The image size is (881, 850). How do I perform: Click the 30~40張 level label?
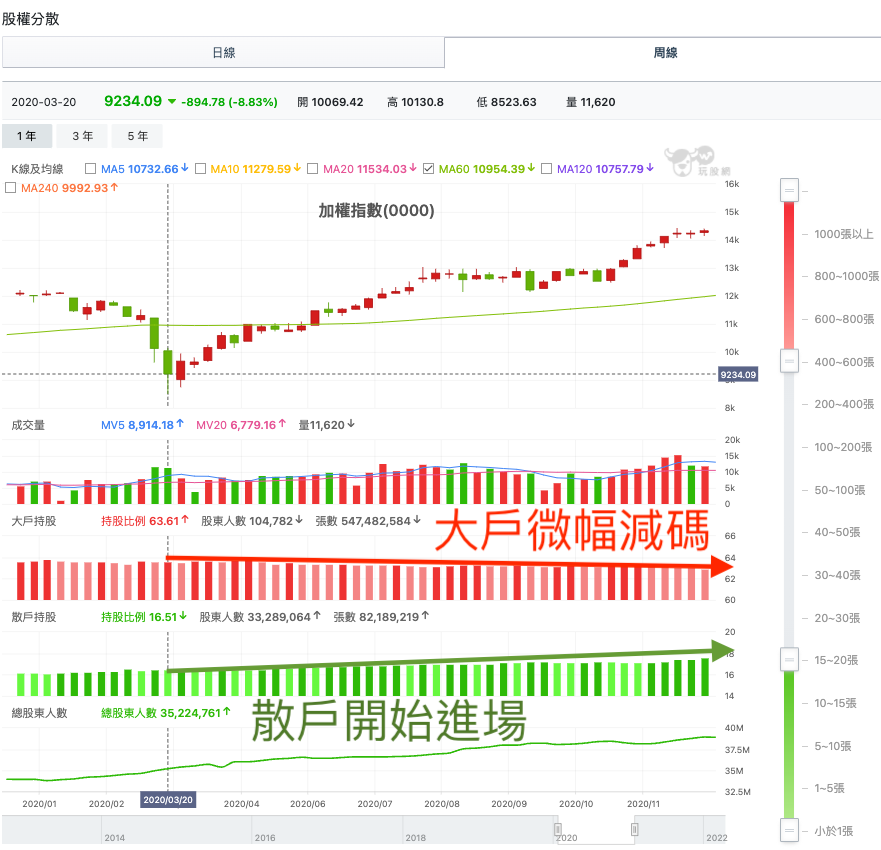click(837, 575)
